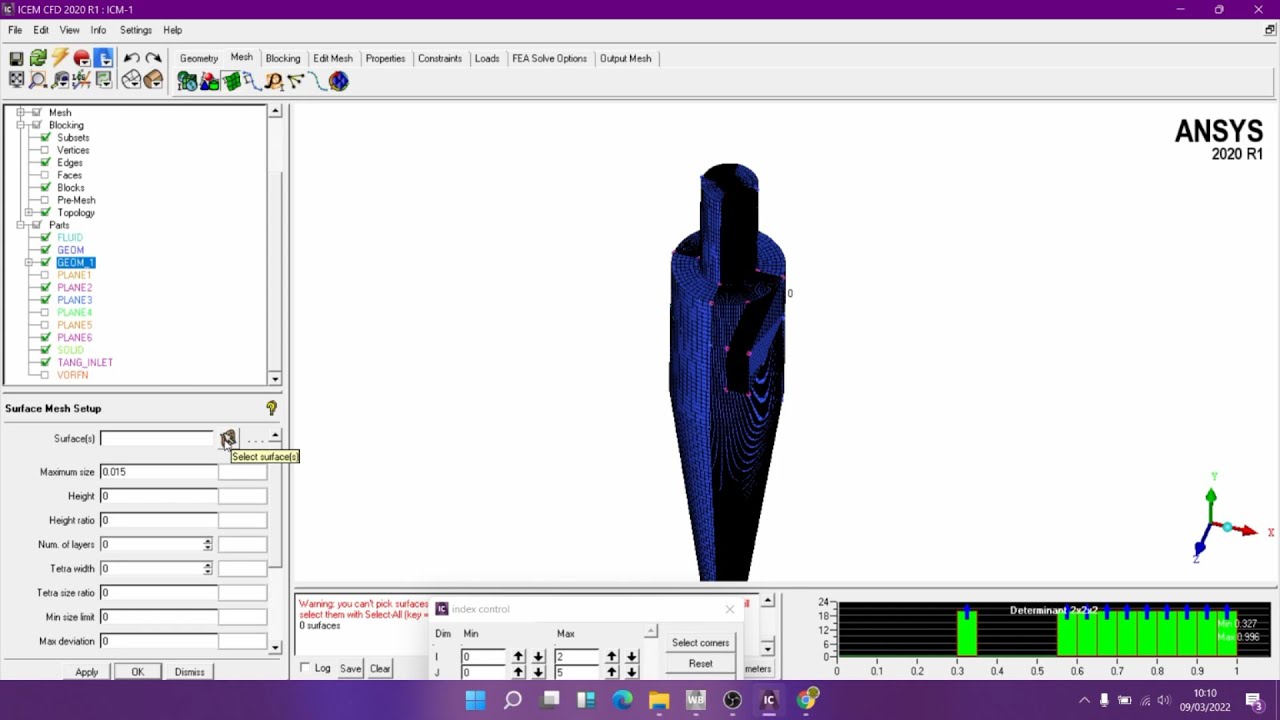1280x720 pixels.
Task: Click the Surface Mesh Setup help icon
Action: pyautogui.click(x=271, y=408)
